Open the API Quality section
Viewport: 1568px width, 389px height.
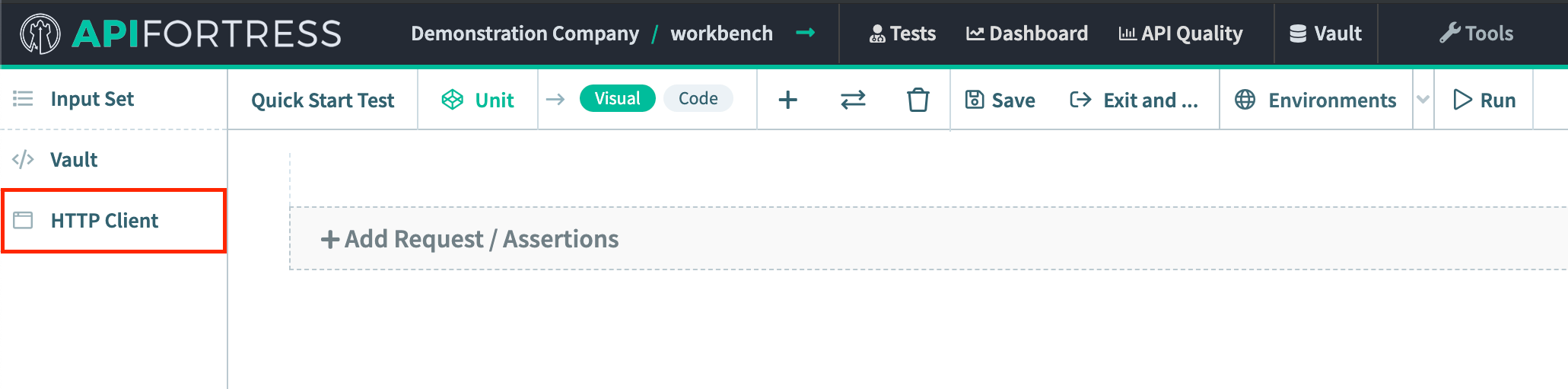pos(1180,33)
